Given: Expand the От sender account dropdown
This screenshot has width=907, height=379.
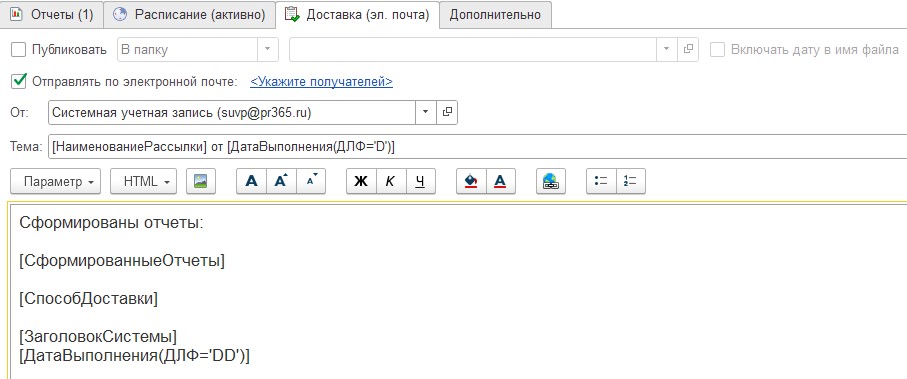Looking at the screenshot, I should point(426,113).
